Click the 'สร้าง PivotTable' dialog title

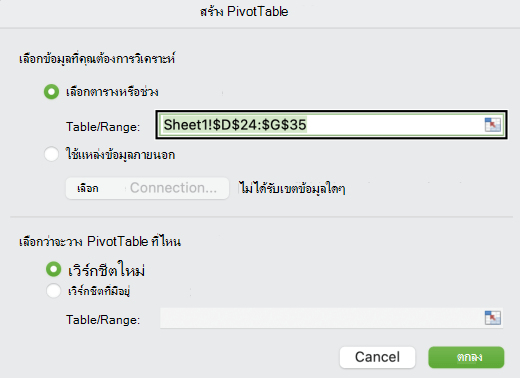click(244, 12)
